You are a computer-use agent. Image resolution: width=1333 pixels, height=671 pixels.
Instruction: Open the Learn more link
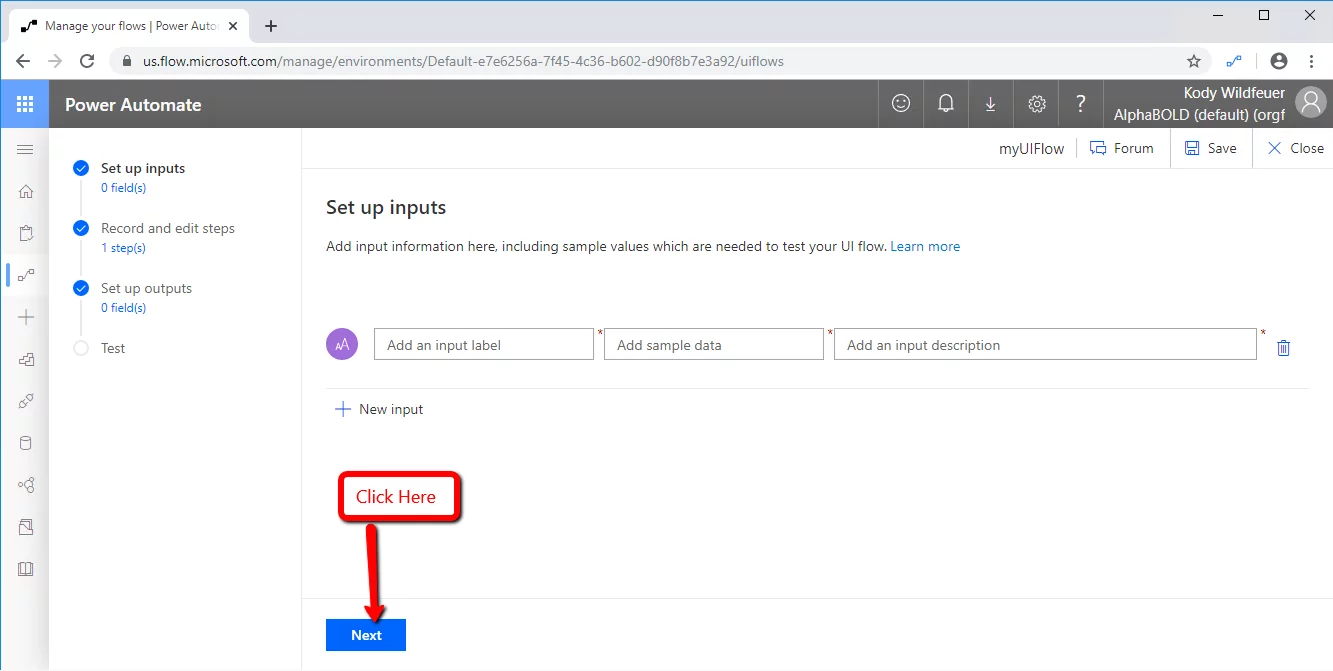[x=925, y=246]
